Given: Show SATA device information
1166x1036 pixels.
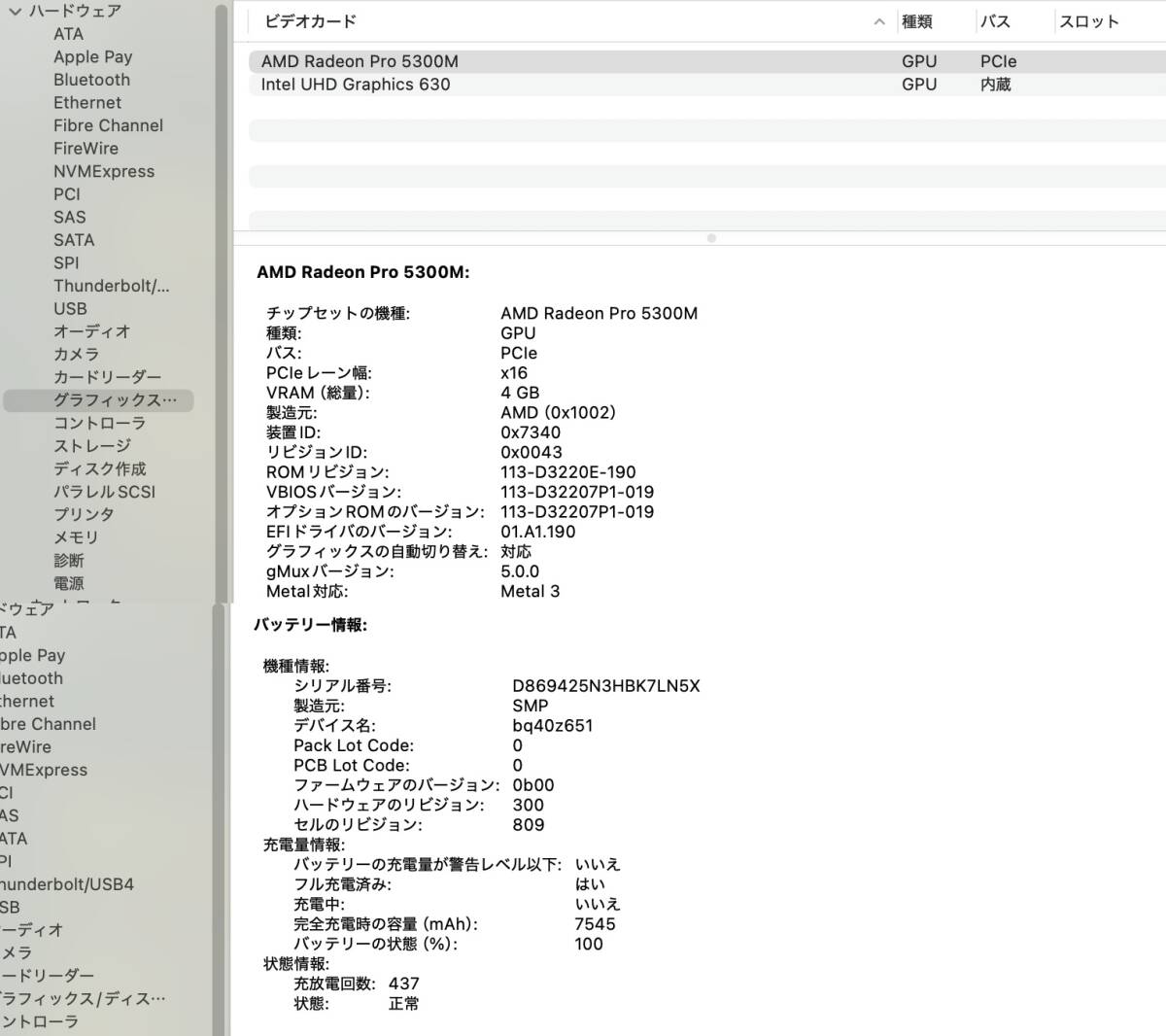Looking at the screenshot, I should (x=74, y=239).
